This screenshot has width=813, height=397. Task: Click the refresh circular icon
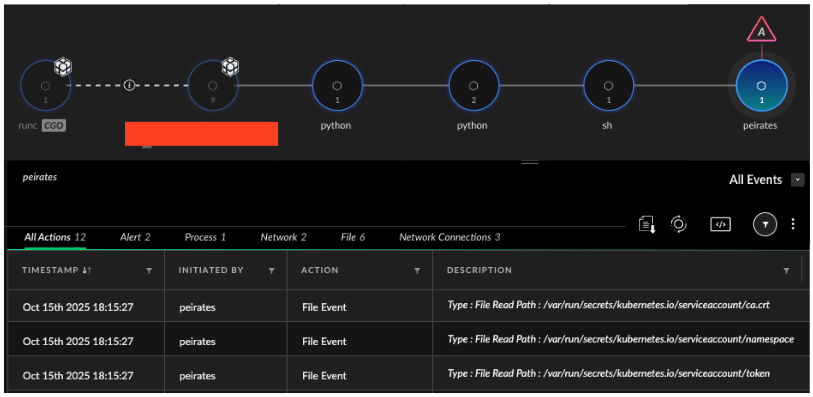coord(679,224)
